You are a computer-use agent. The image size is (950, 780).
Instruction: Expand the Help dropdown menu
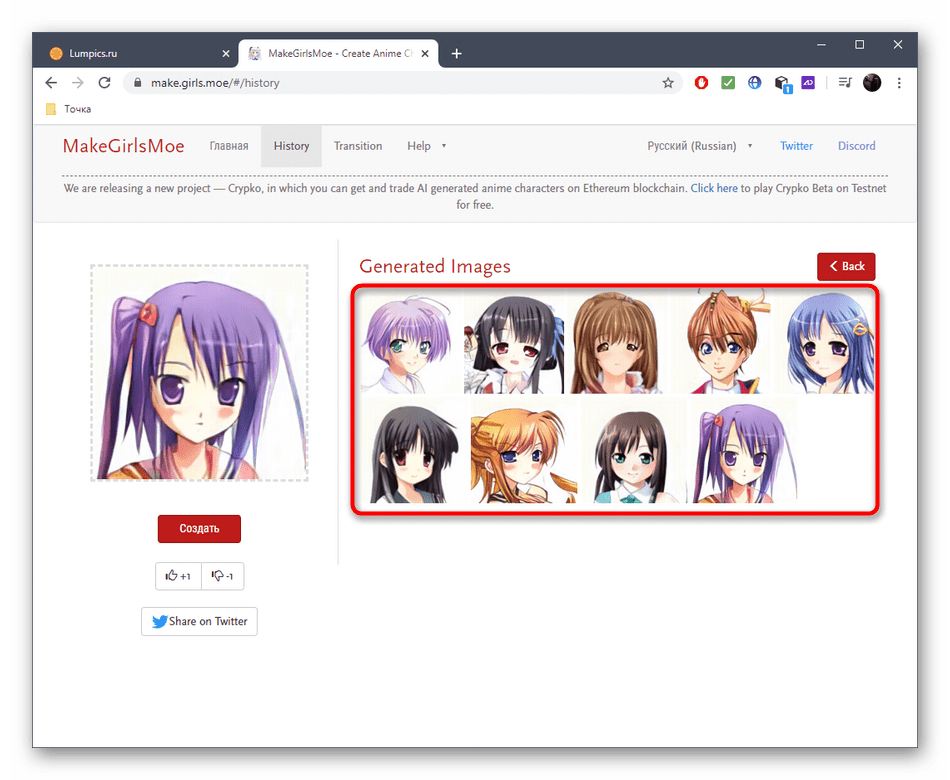[x=426, y=146]
